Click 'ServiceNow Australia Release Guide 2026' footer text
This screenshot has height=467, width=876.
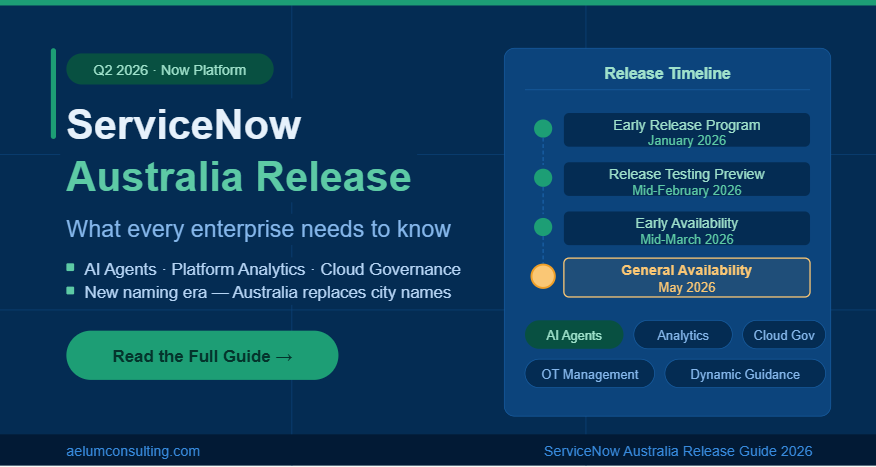[678, 451]
